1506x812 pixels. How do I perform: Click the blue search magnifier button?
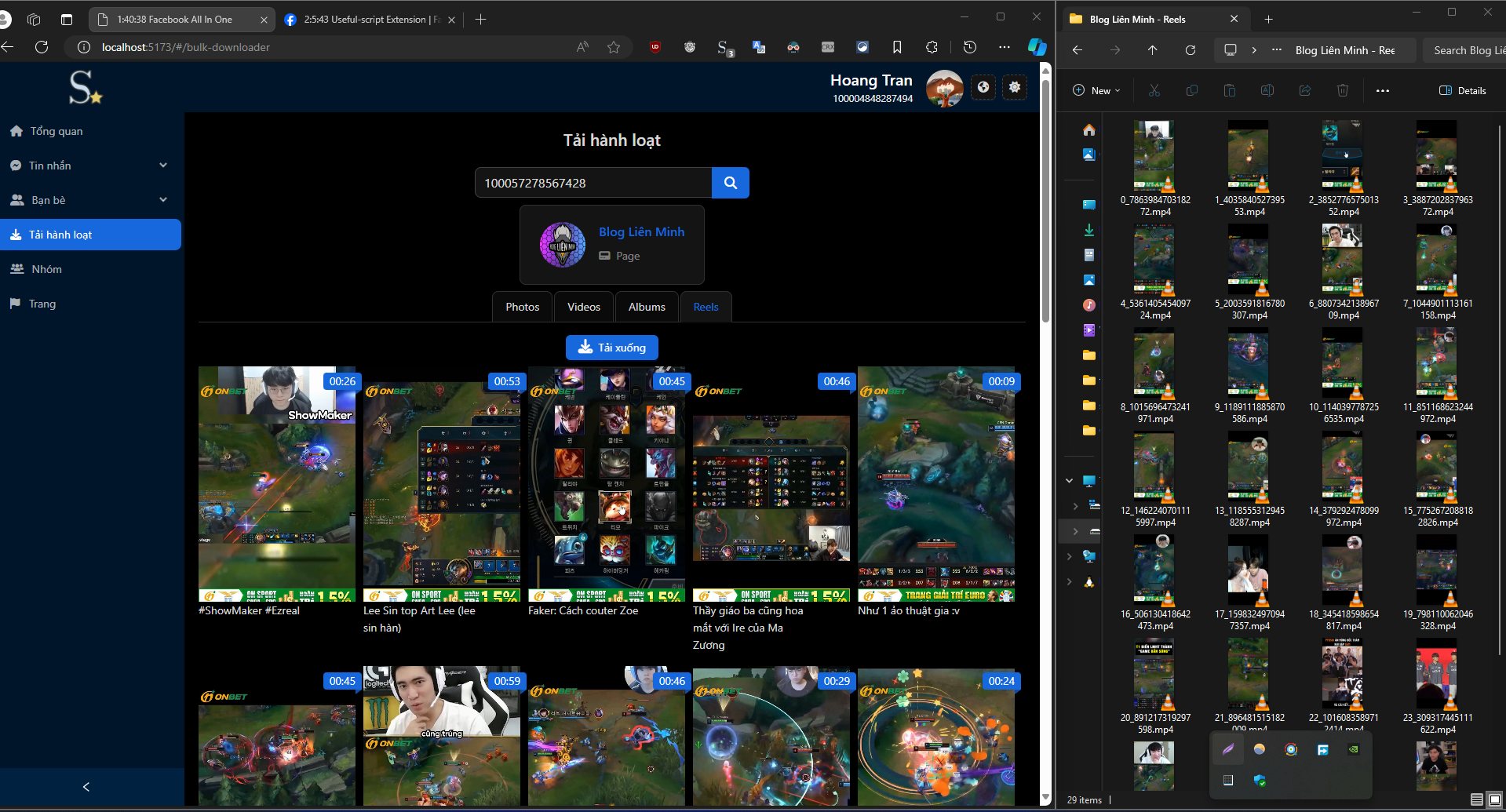[730, 183]
